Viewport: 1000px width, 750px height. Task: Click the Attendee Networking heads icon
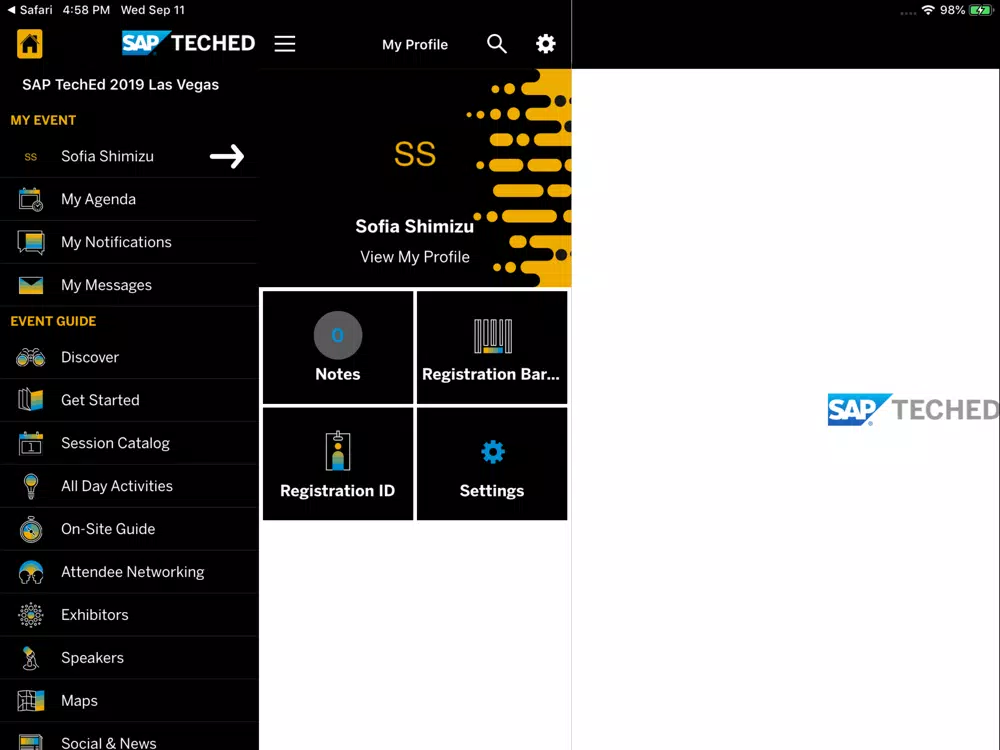31,572
